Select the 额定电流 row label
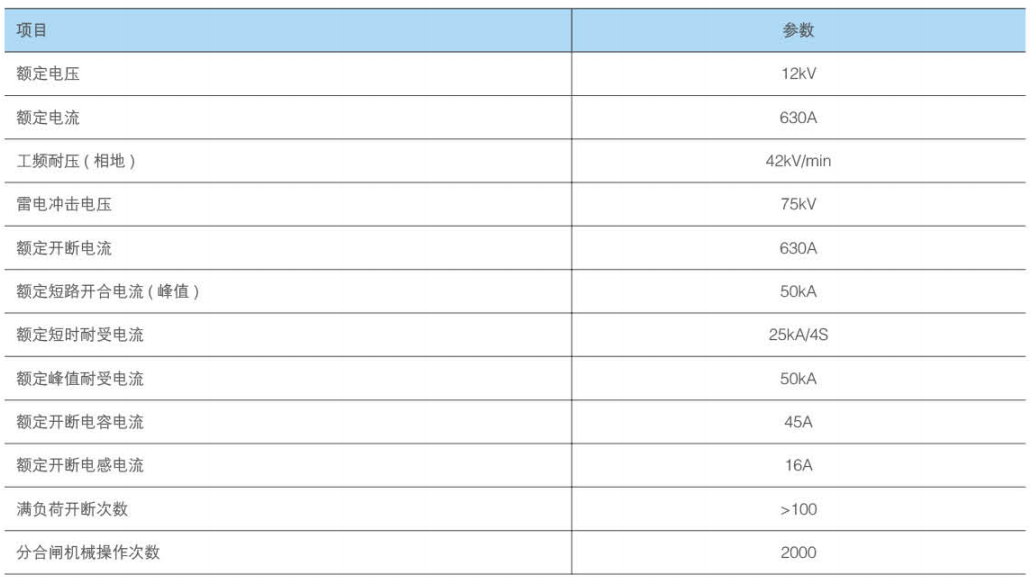The height and width of the screenshot is (582, 1030). 48,118
